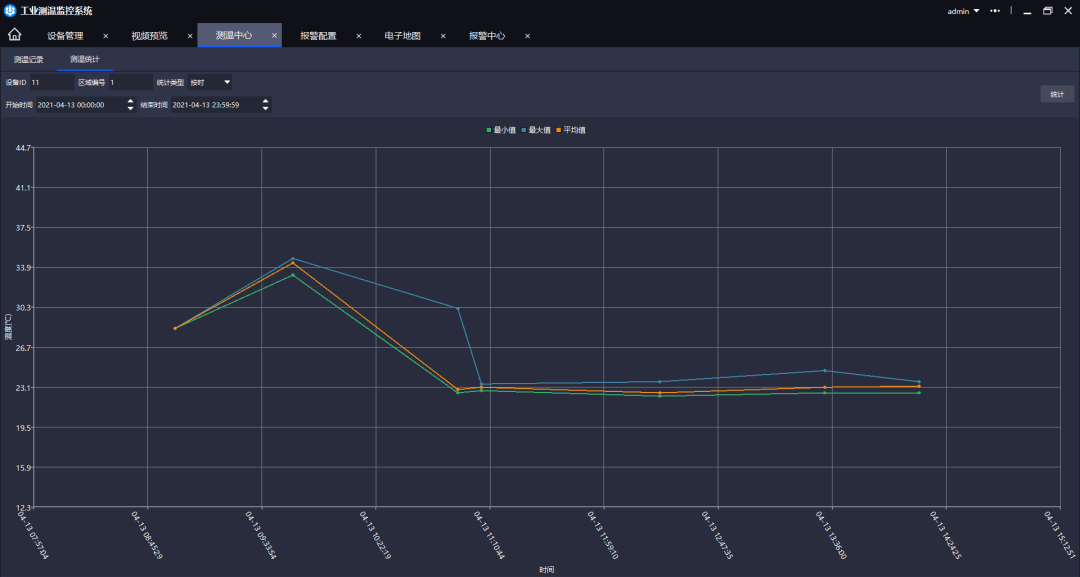
Task: Click the blue max-value peak point near 34
Action: [x=293, y=258]
